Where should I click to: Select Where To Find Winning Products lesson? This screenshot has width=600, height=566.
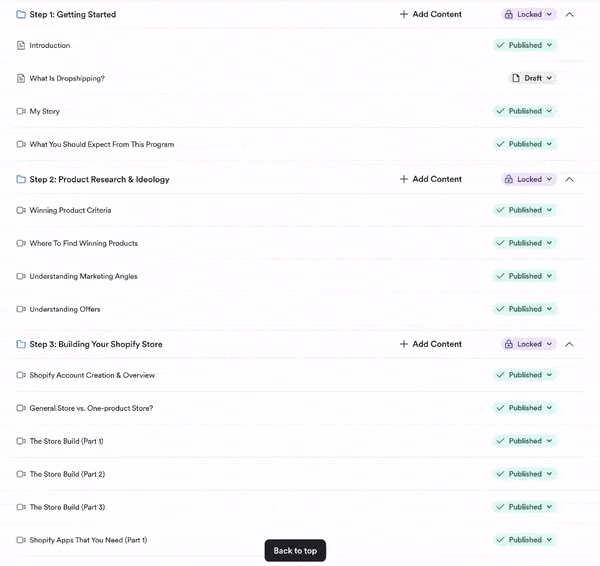[83, 243]
